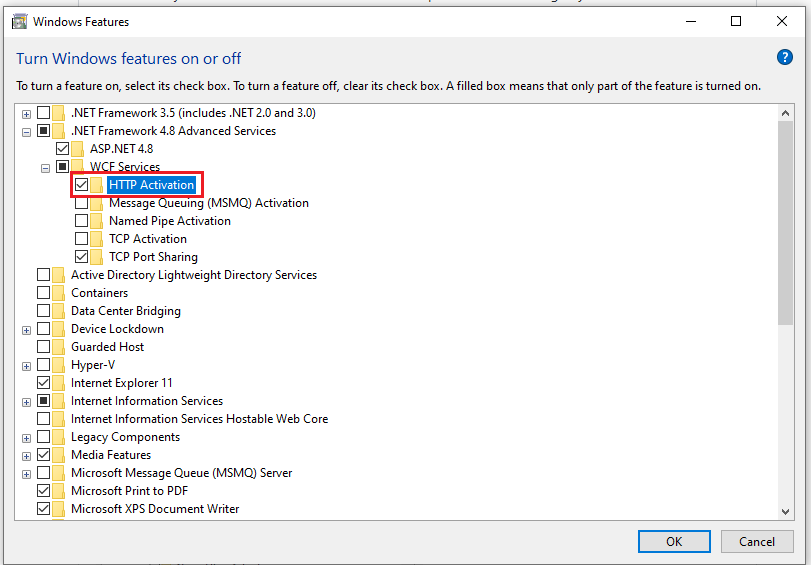The image size is (811, 565).
Task: Select 'TCP Activation' label text
Action: pyautogui.click(x=148, y=239)
